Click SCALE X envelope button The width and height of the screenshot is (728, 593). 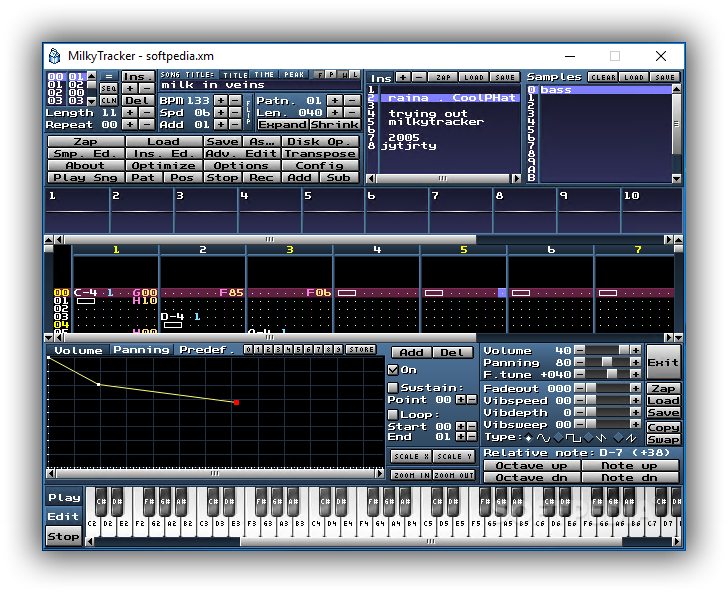[x=411, y=456]
